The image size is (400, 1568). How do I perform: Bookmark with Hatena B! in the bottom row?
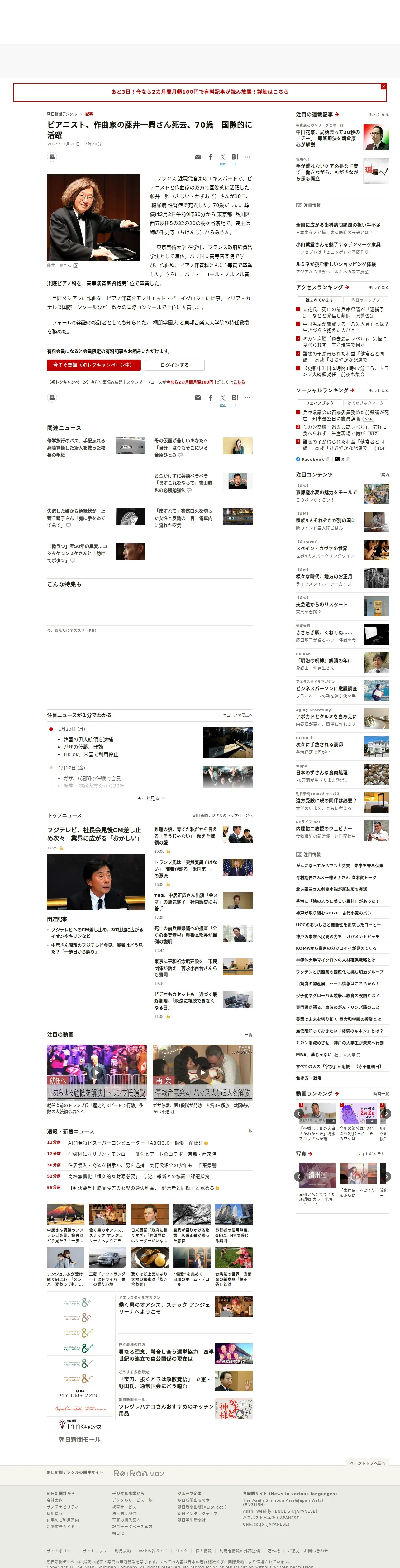pyautogui.click(x=235, y=398)
